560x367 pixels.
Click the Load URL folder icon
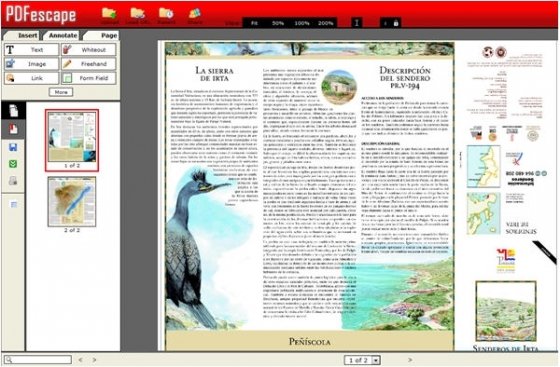pyautogui.click(x=138, y=13)
